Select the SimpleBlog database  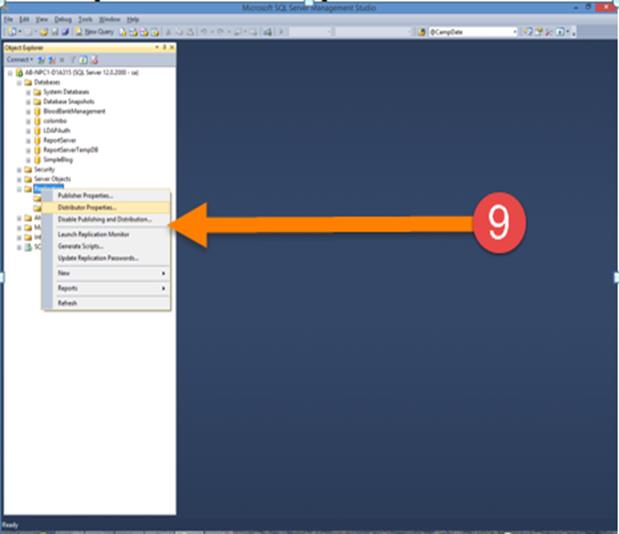[x=58, y=160]
